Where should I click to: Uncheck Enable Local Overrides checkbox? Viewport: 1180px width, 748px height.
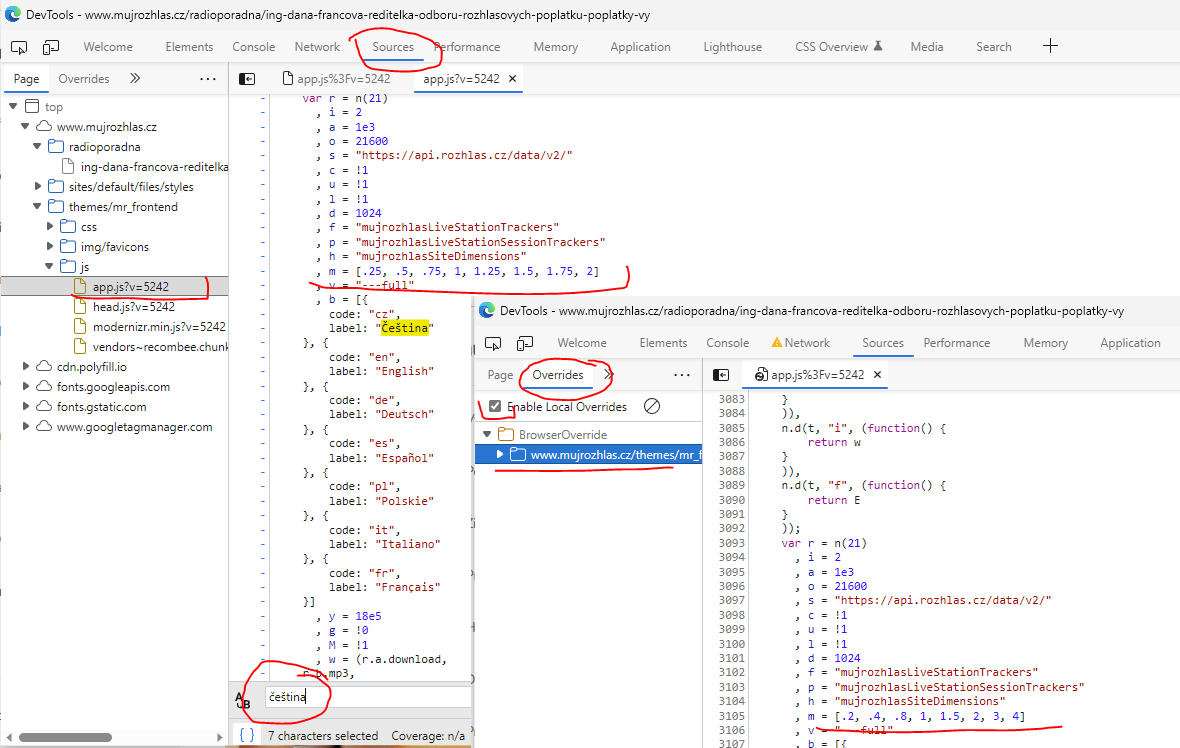point(494,407)
